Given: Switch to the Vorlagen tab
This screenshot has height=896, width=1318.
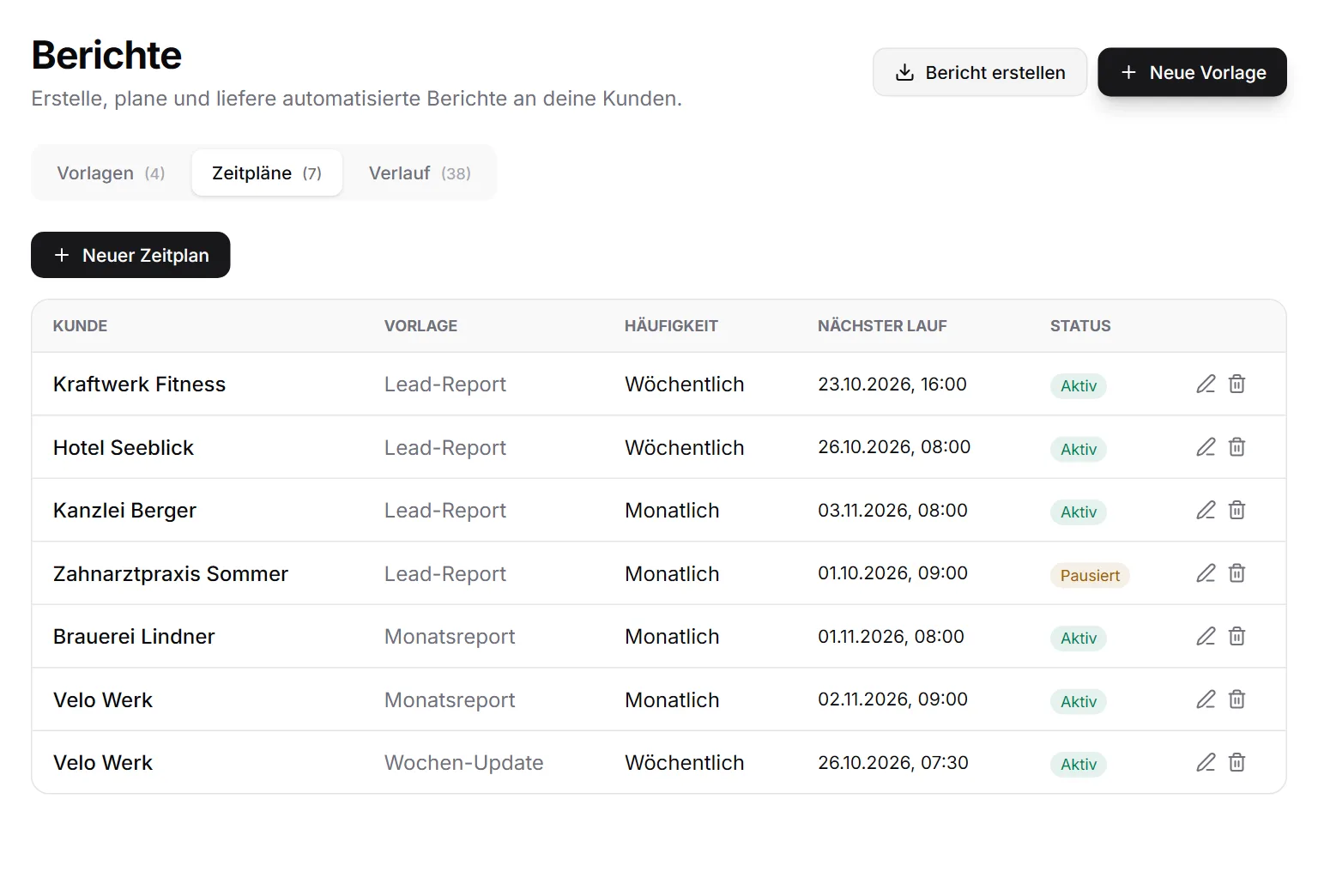Looking at the screenshot, I should [x=111, y=173].
